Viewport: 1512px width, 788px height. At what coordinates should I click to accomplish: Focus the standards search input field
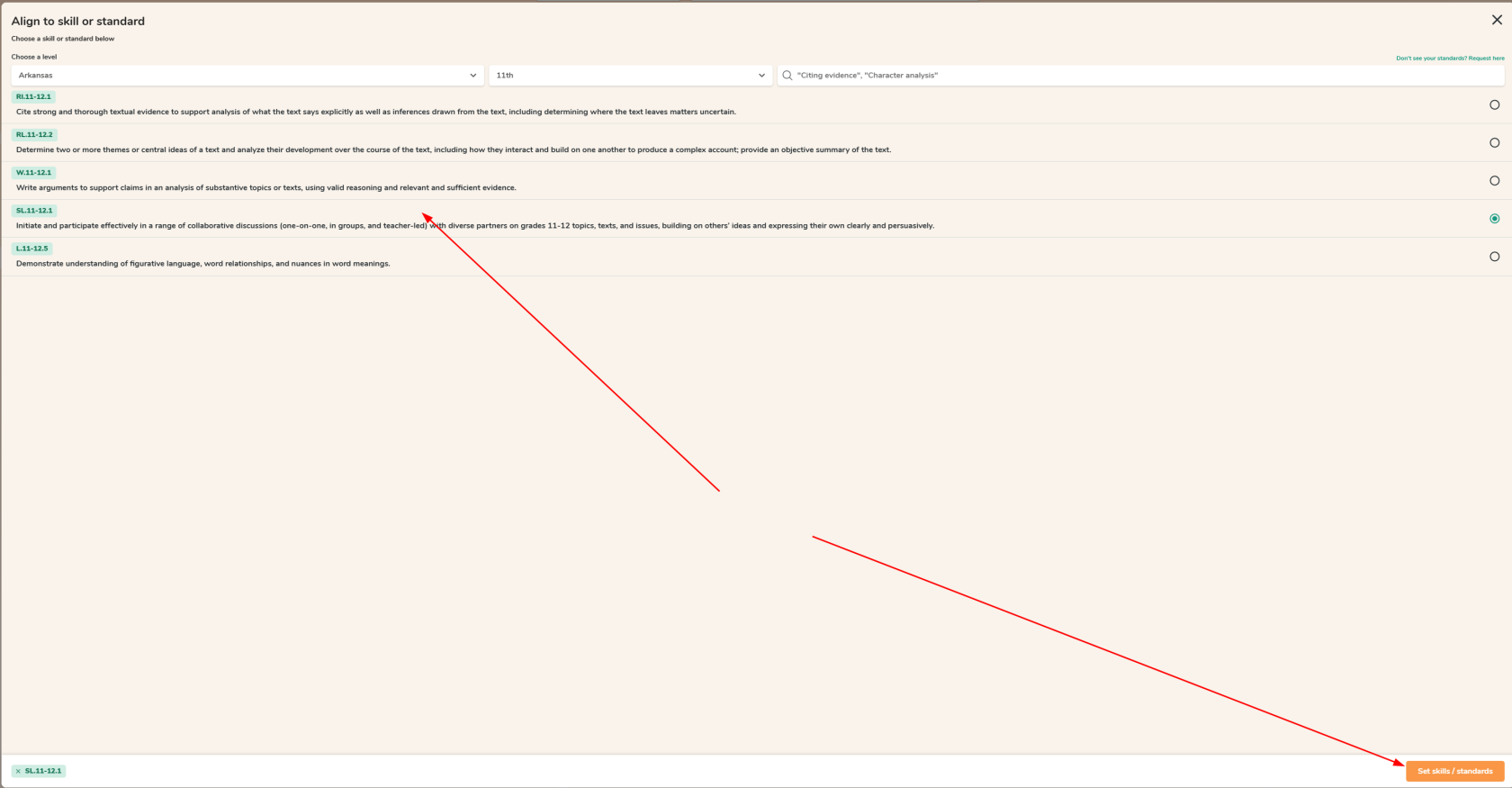[1140, 76]
